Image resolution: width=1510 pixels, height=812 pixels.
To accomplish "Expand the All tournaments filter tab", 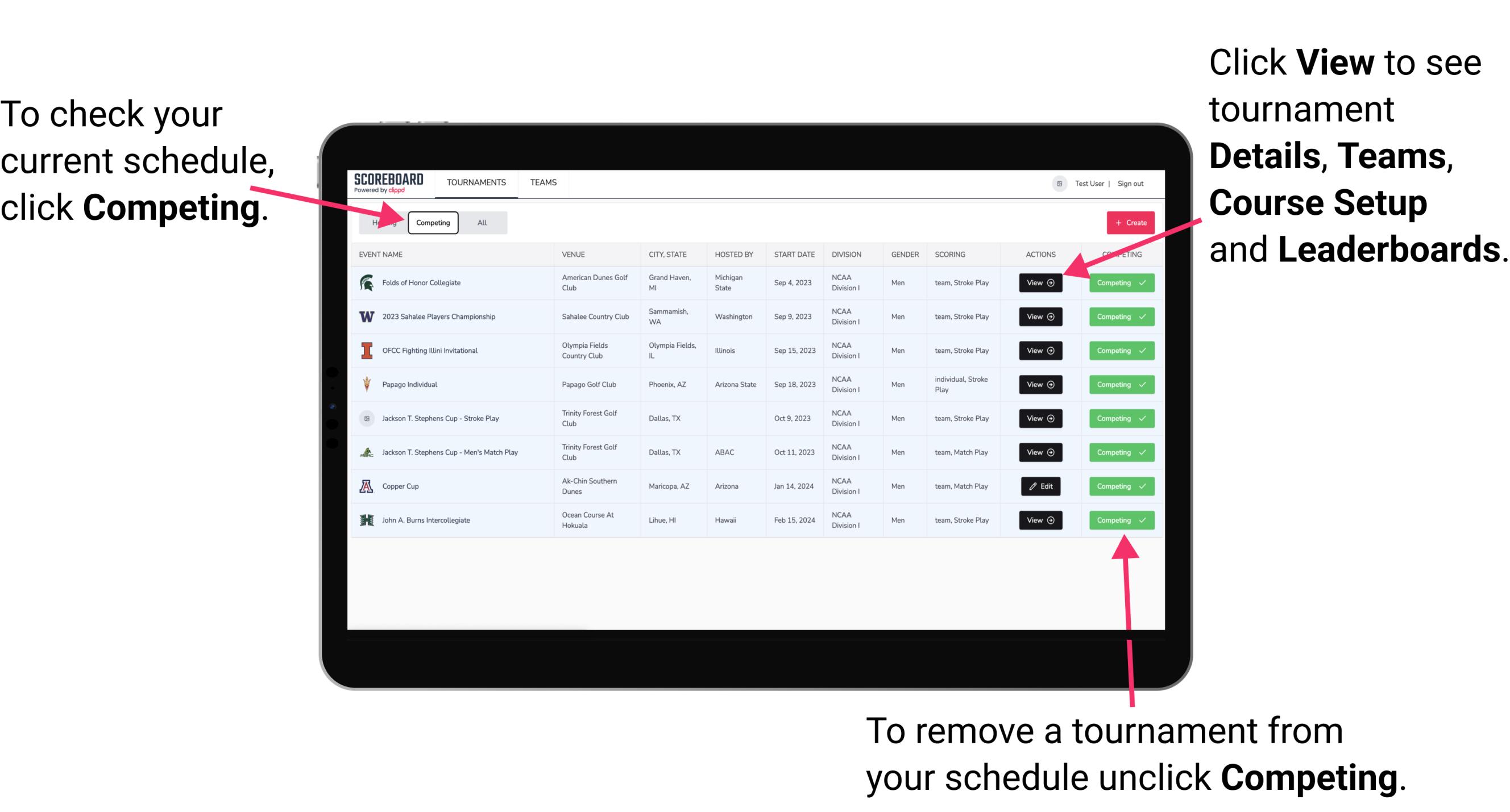I will click(x=481, y=223).
